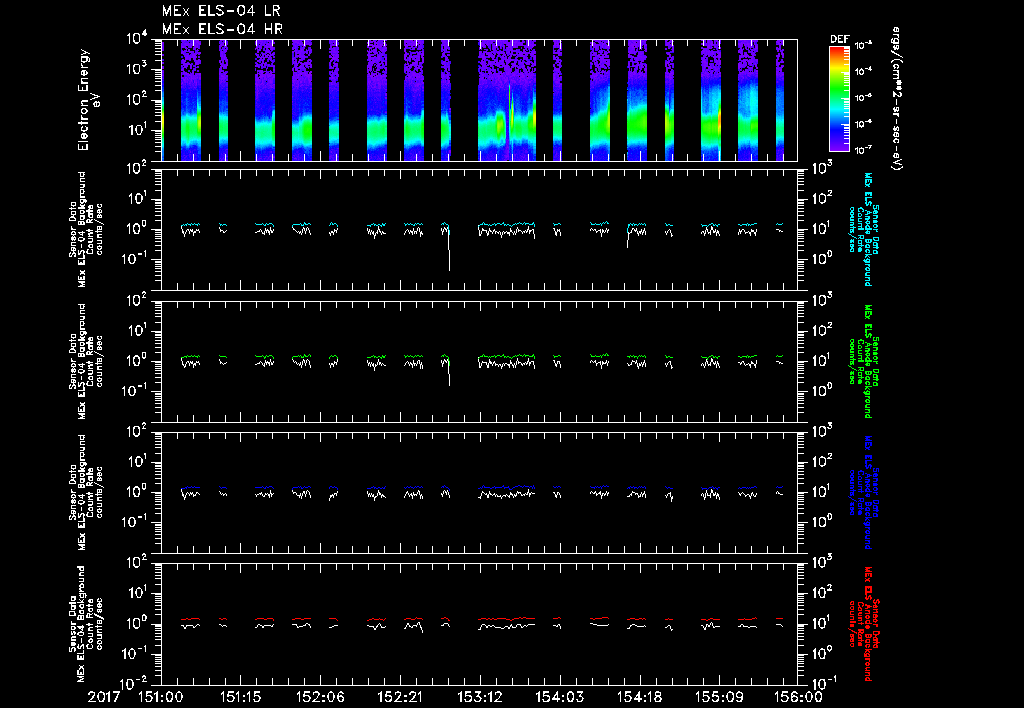Click the '152:21' time tick label
The height and width of the screenshot is (708, 1024).
click(400, 698)
